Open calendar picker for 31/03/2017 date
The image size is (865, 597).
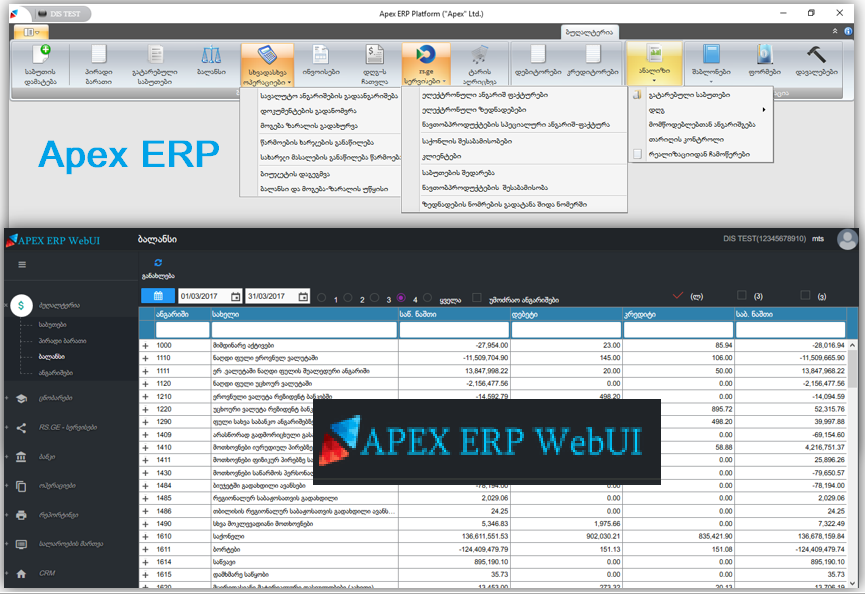point(303,297)
